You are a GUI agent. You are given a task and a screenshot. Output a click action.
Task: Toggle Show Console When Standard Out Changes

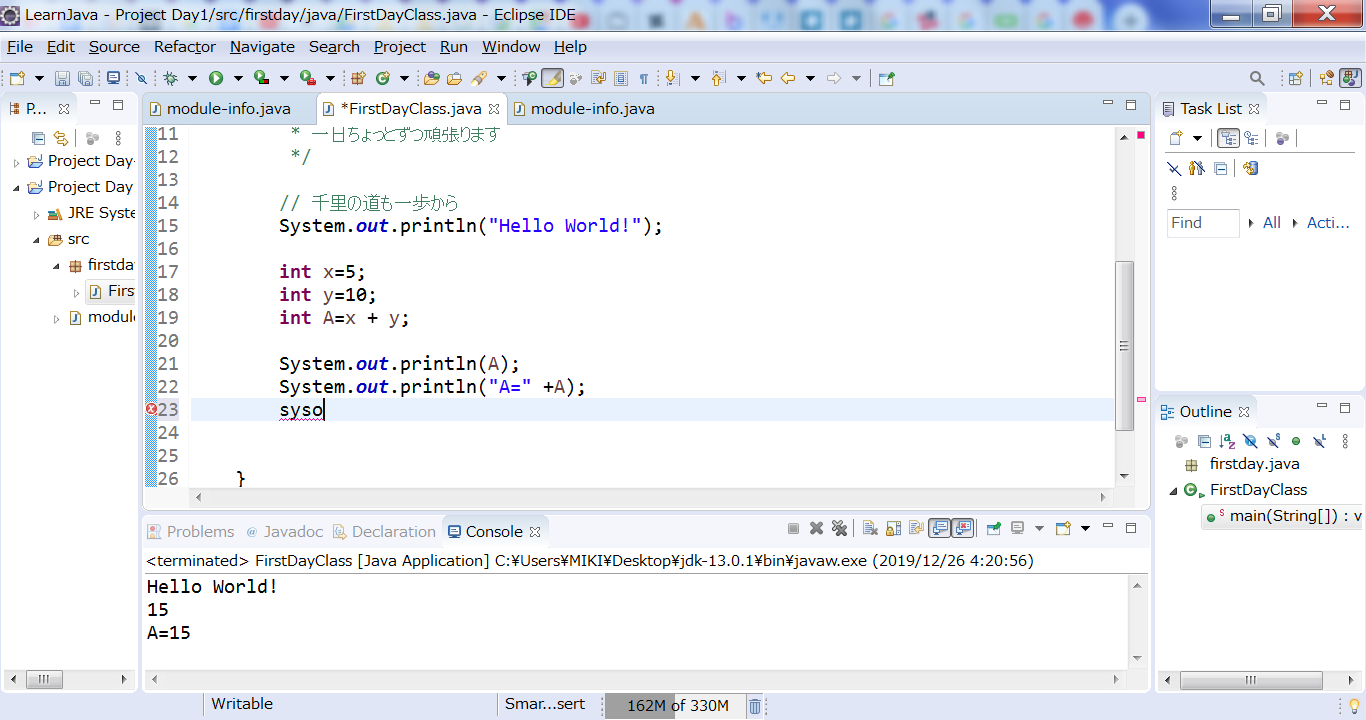pos(940,529)
